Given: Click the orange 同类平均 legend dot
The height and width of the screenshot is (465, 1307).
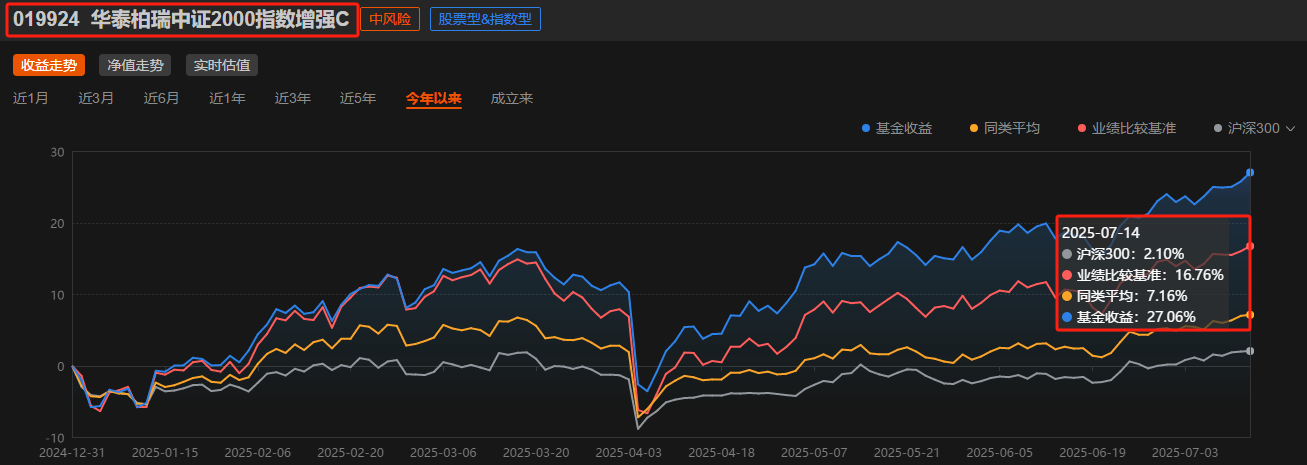Looking at the screenshot, I should pos(975,129).
